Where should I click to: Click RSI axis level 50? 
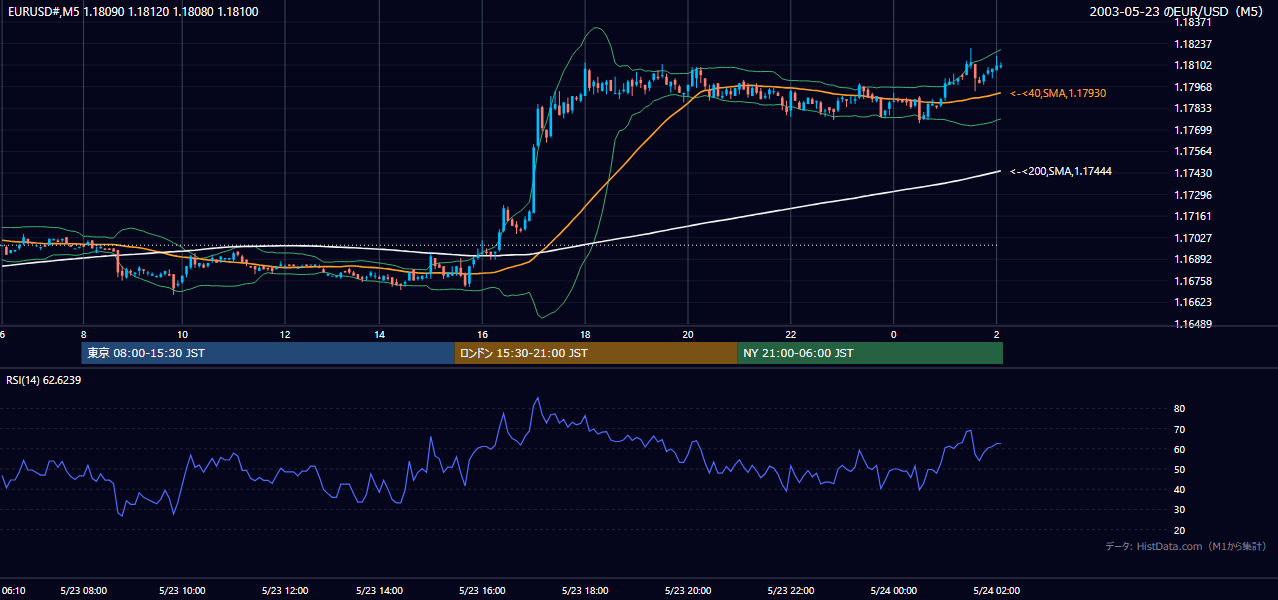point(1179,469)
